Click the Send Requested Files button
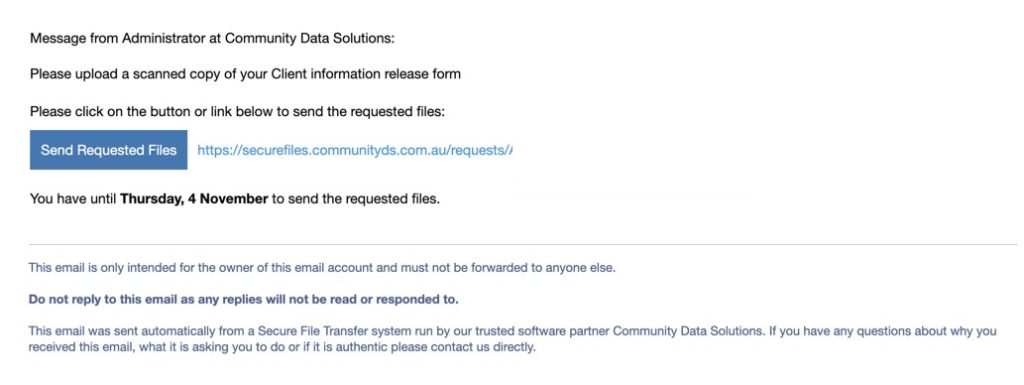Screen dimensions: 1024x385 [x=108, y=150]
